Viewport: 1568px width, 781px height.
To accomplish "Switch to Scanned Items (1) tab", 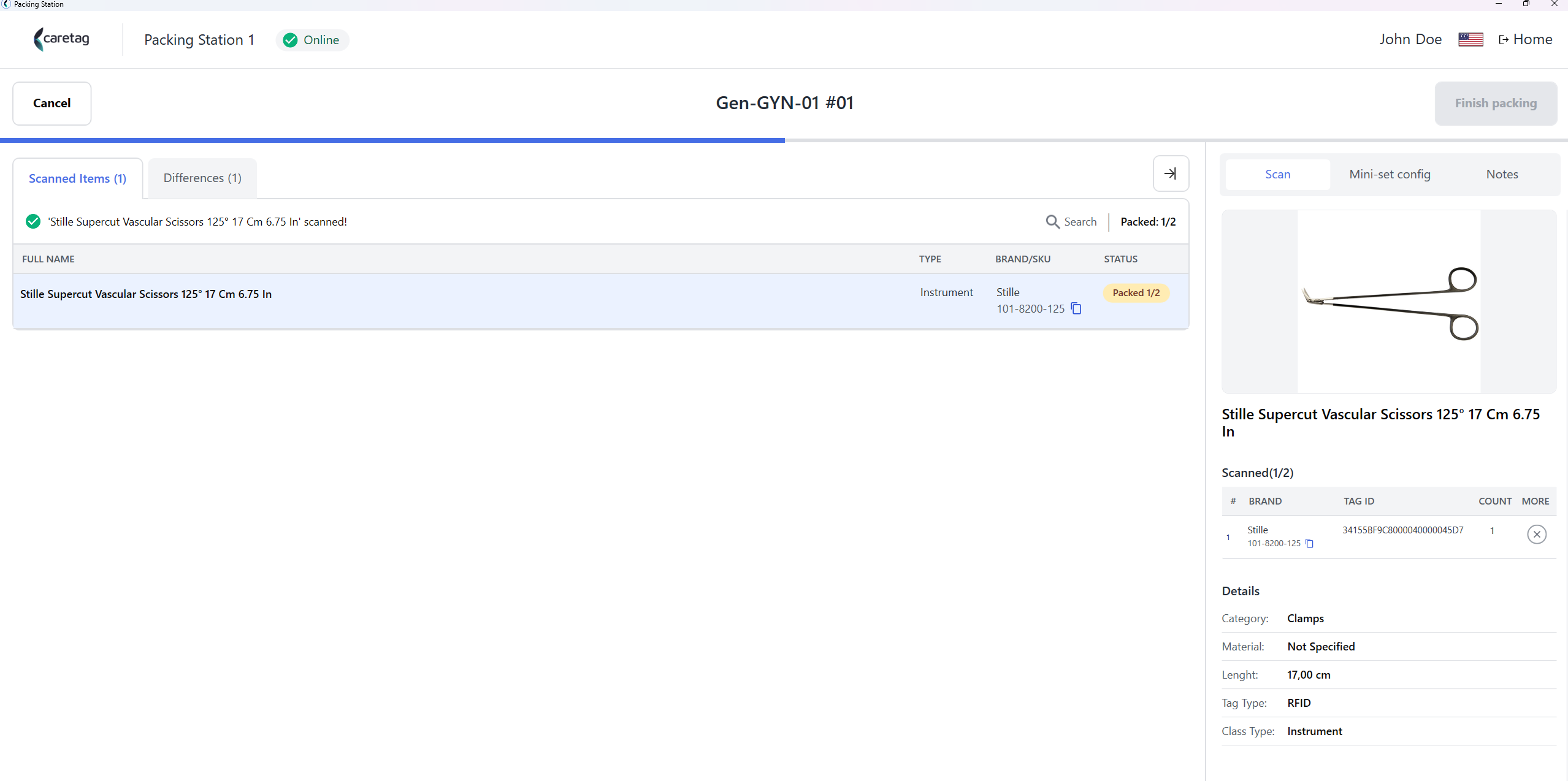I will click(77, 178).
